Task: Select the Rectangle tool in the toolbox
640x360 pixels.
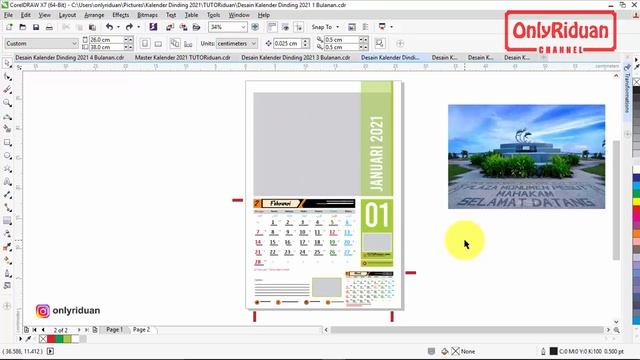Action: (7, 142)
